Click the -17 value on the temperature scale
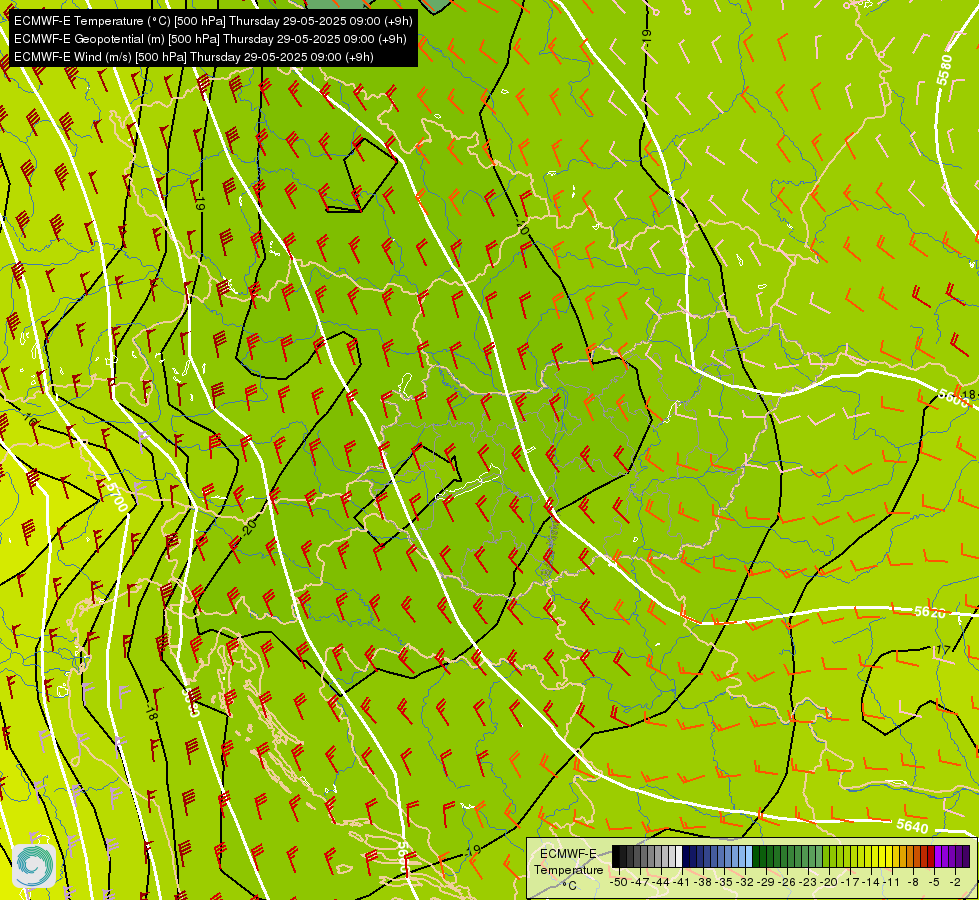The image size is (979, 900). click(x=850, y=883)
